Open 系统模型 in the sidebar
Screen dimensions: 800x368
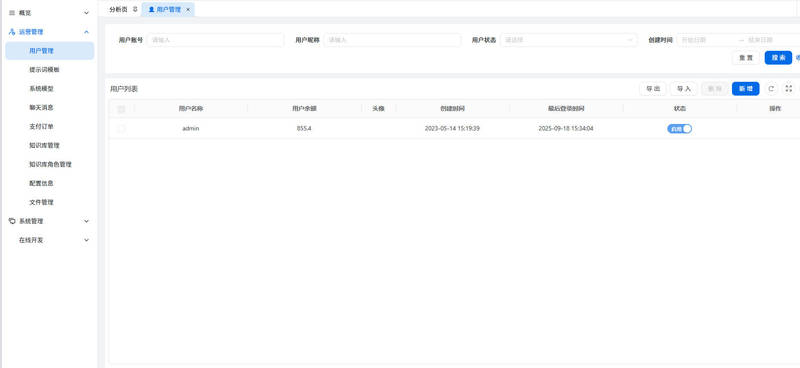49,88
